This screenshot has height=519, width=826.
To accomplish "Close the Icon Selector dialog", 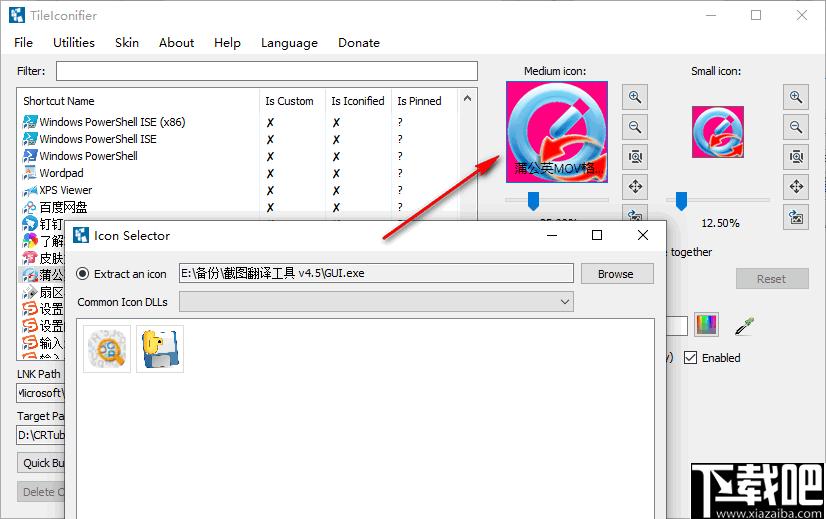I will 643,235.
